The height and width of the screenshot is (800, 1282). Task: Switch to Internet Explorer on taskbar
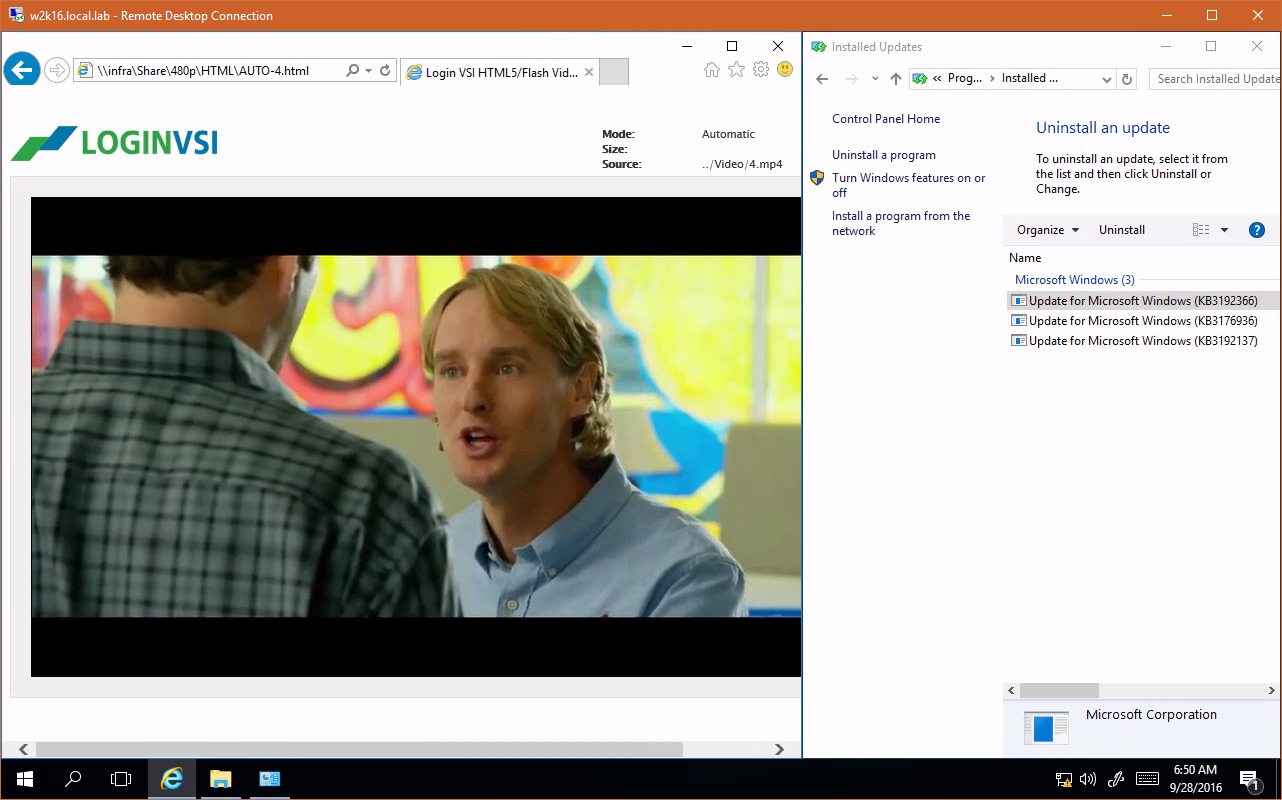click(x=172, y=779)
